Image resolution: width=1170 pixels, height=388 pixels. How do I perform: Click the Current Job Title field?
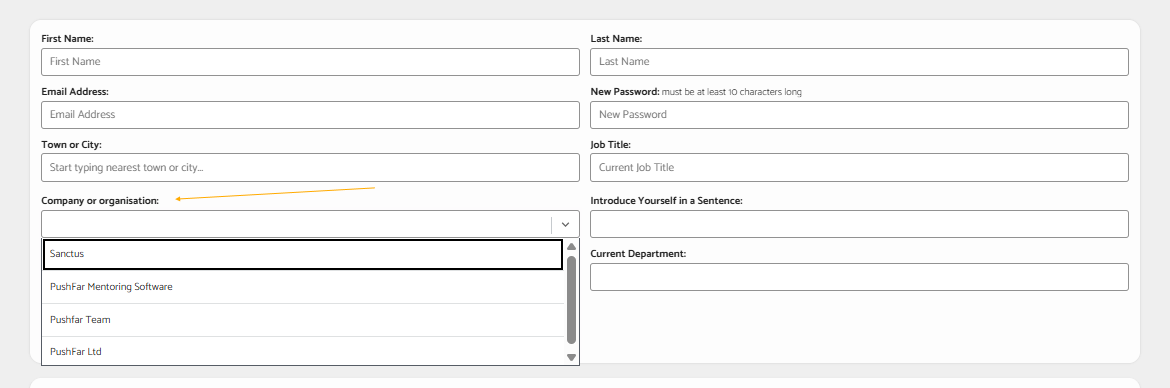859,167
